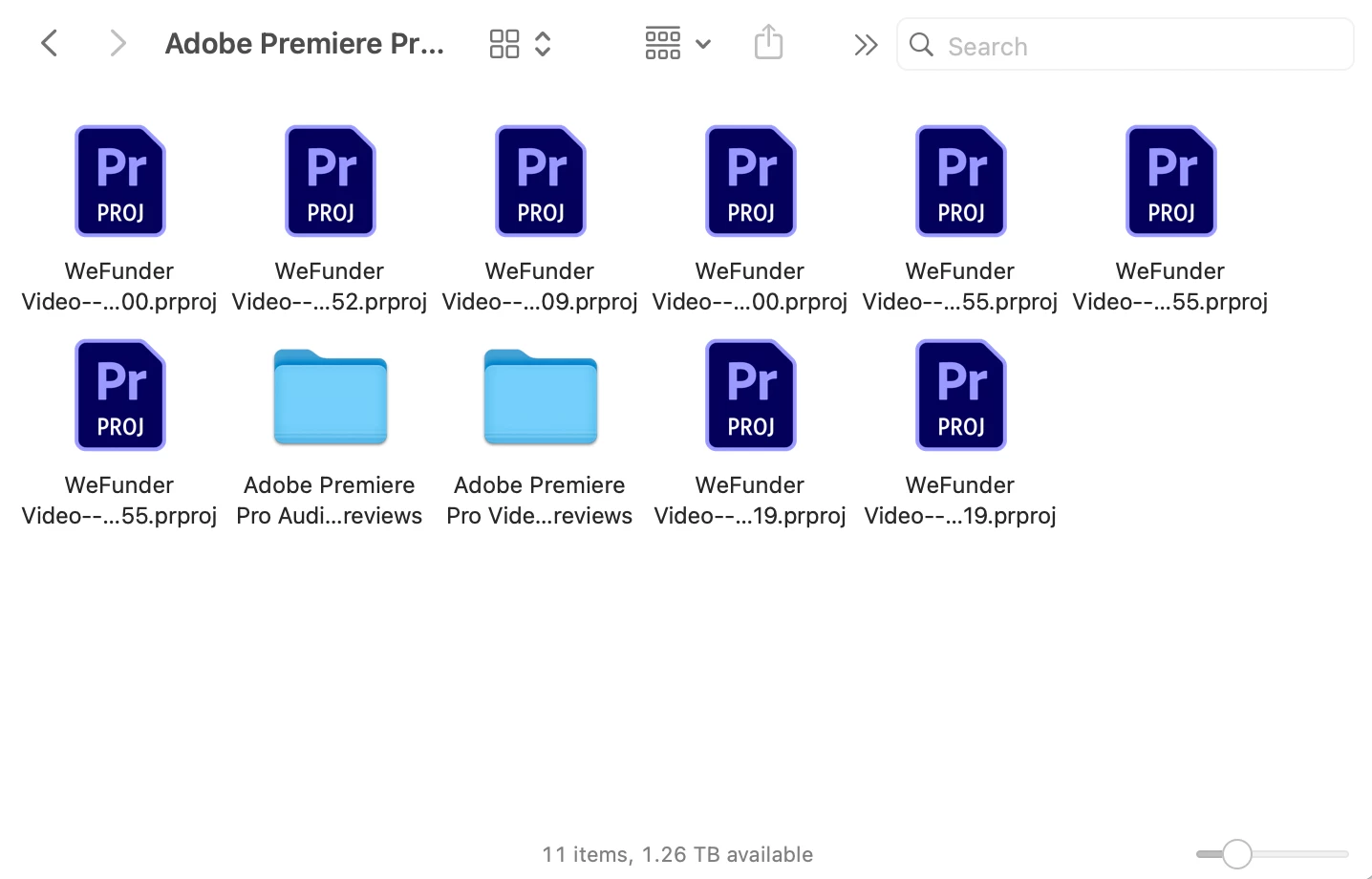Show more toolbar items via double chevron
The width and height of the screenshot is (1372, 879).
[866, 45]
